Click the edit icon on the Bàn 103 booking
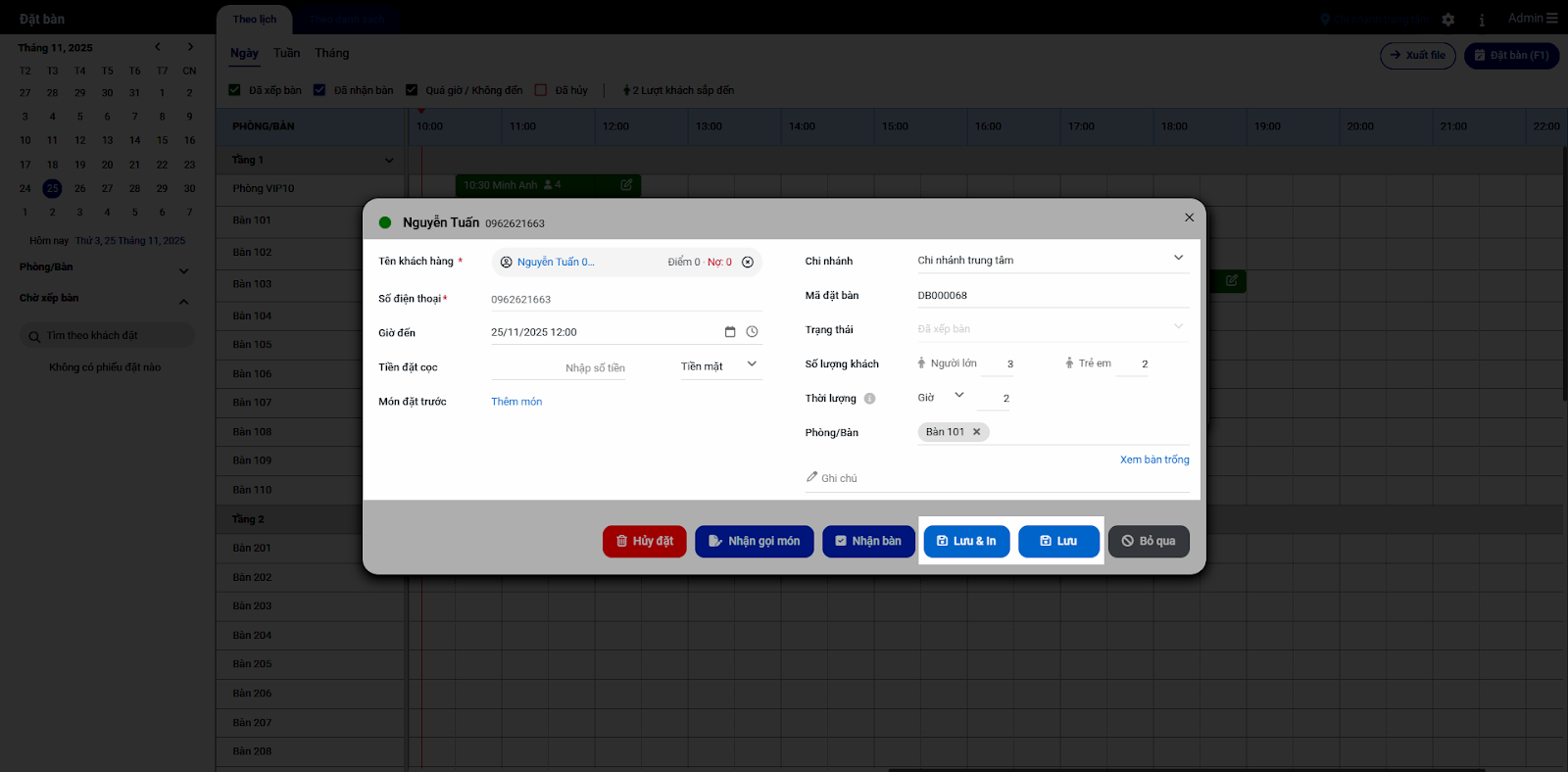The image size is (1568, 772). (x=1232, y=280)
